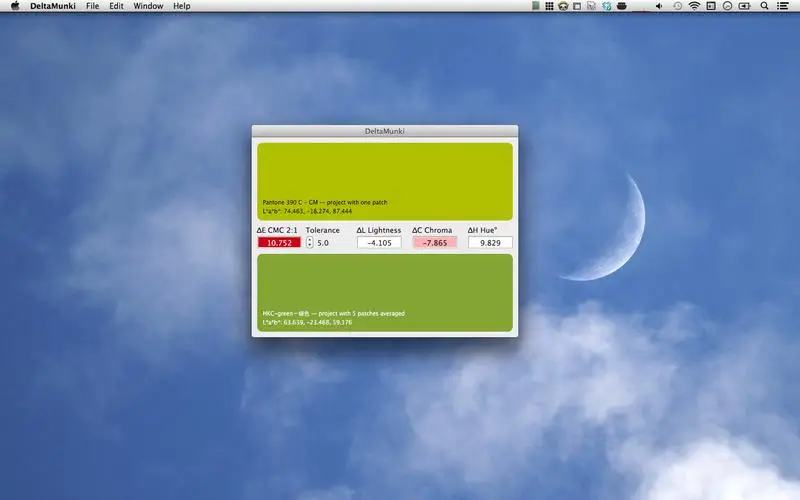Select the upper yellow-green Pantone color swatch

click(x=385, y=182)
